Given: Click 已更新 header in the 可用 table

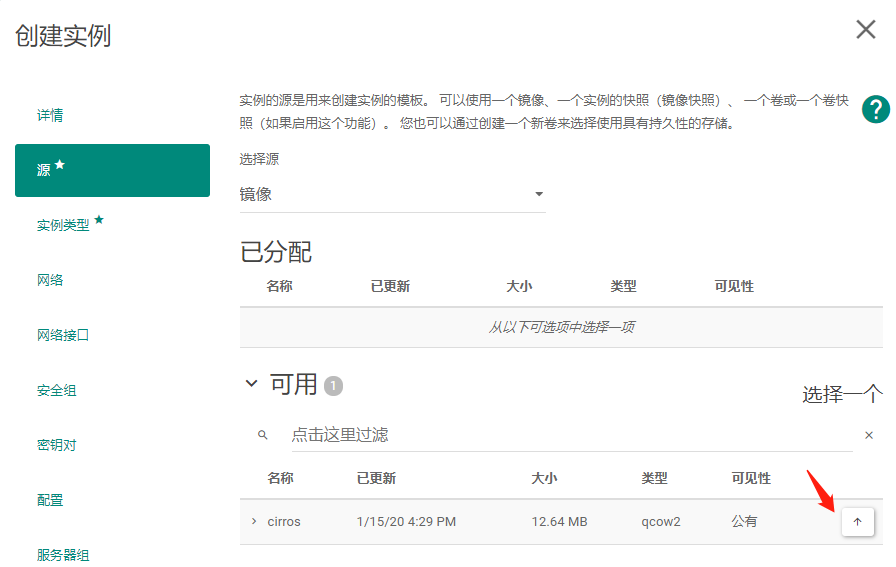Looking at the screenshot, I should point(377,478).
